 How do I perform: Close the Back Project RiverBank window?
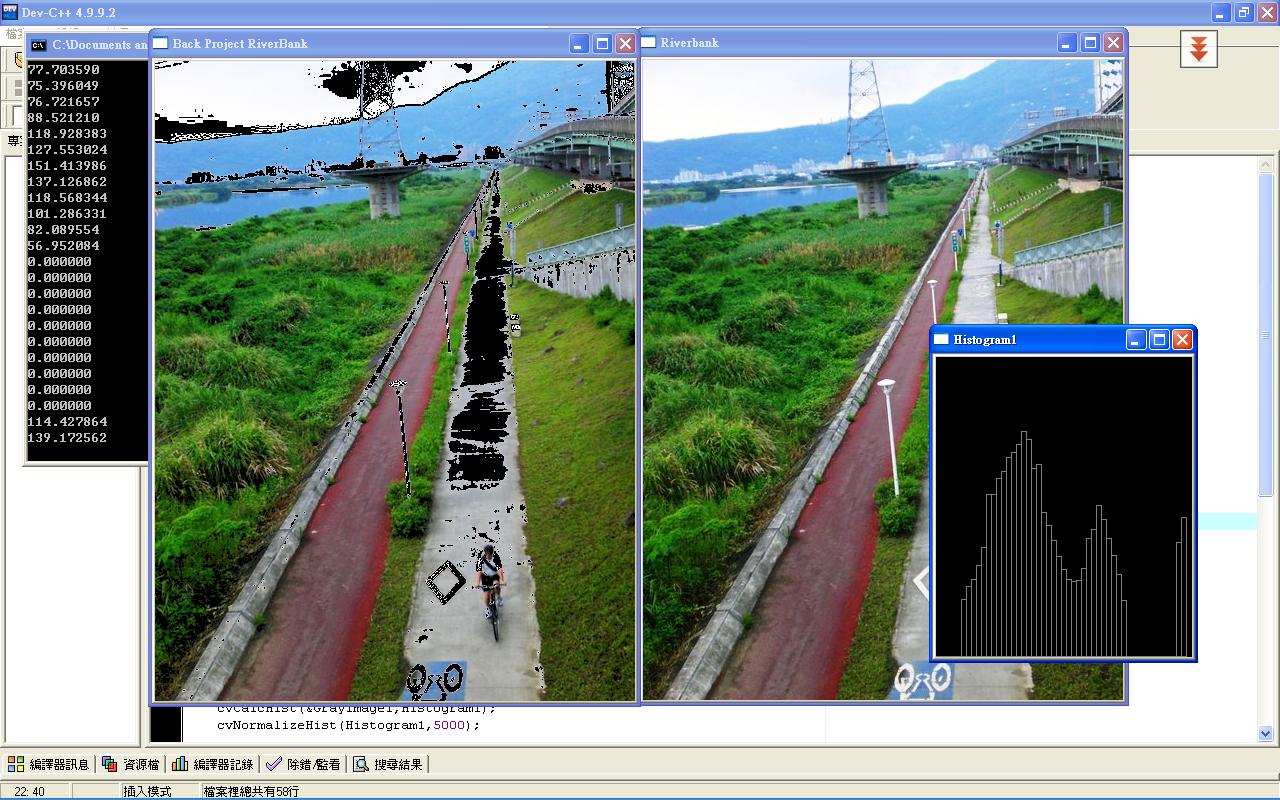tap(625, 43)
